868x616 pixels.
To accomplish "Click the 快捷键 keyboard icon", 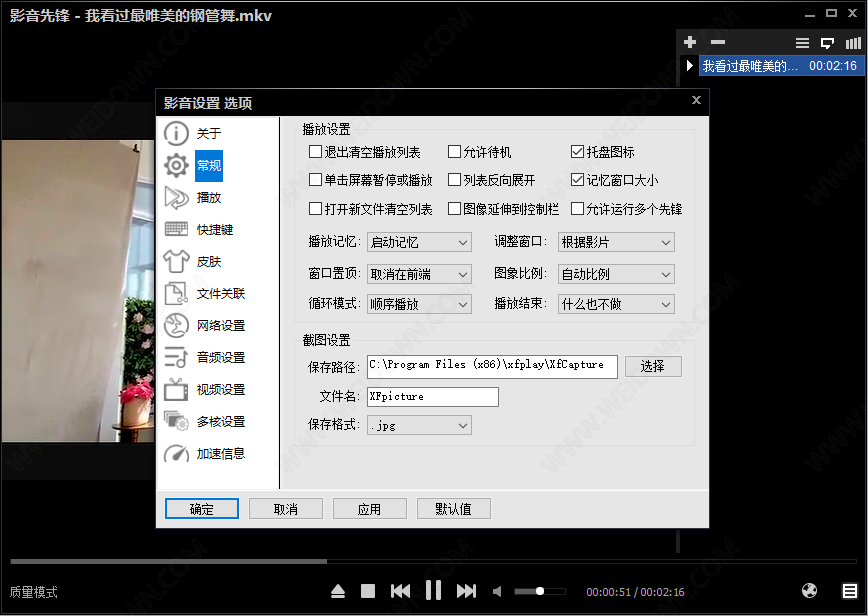I will pyautogui.click(x=176, y=229).
